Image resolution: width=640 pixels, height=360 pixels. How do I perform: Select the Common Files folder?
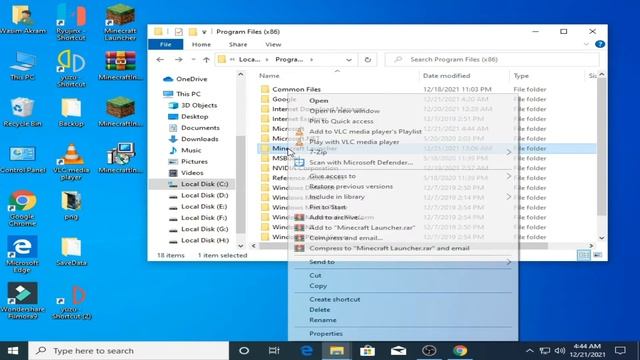click(x=296, y=89)
